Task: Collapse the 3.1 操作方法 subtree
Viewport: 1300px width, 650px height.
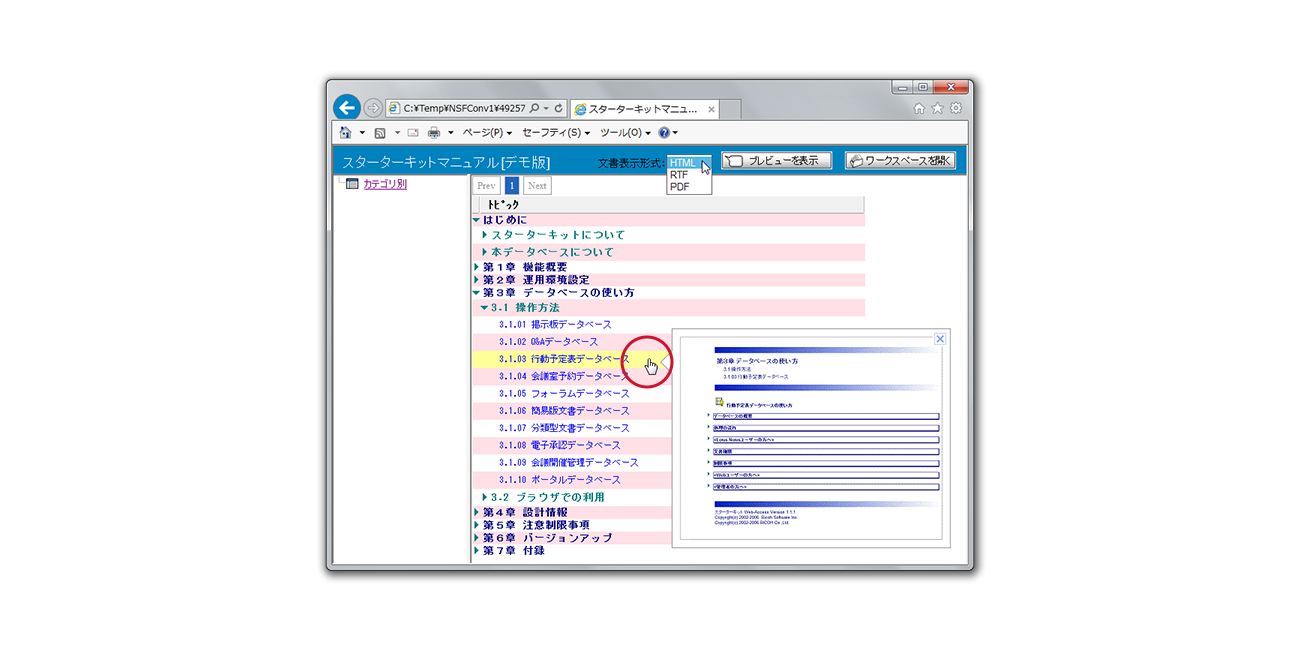Action: click(x=487, y=307)
